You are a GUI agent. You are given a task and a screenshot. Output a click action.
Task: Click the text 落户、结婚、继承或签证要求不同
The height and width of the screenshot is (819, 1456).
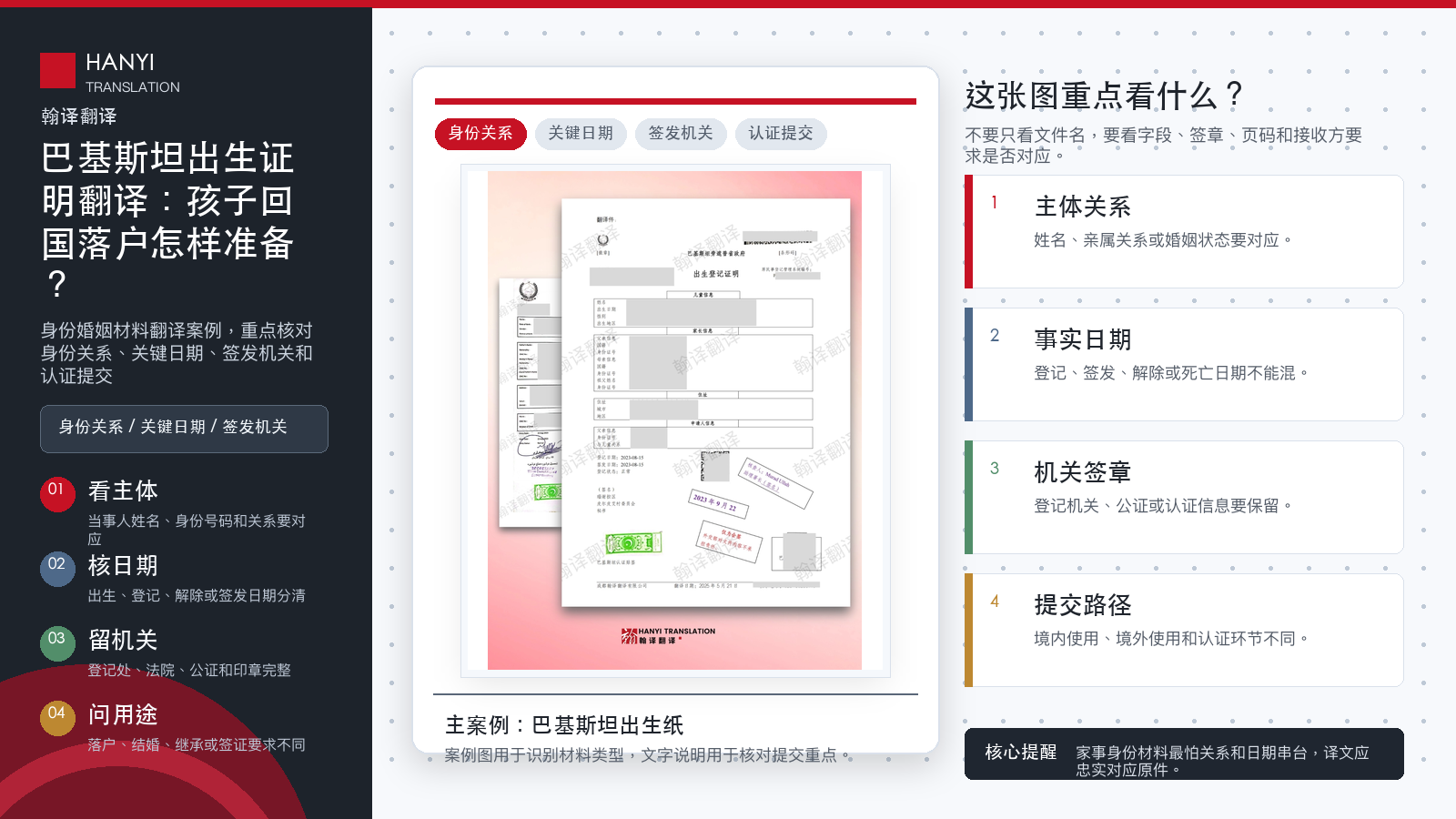coord(197,745)
